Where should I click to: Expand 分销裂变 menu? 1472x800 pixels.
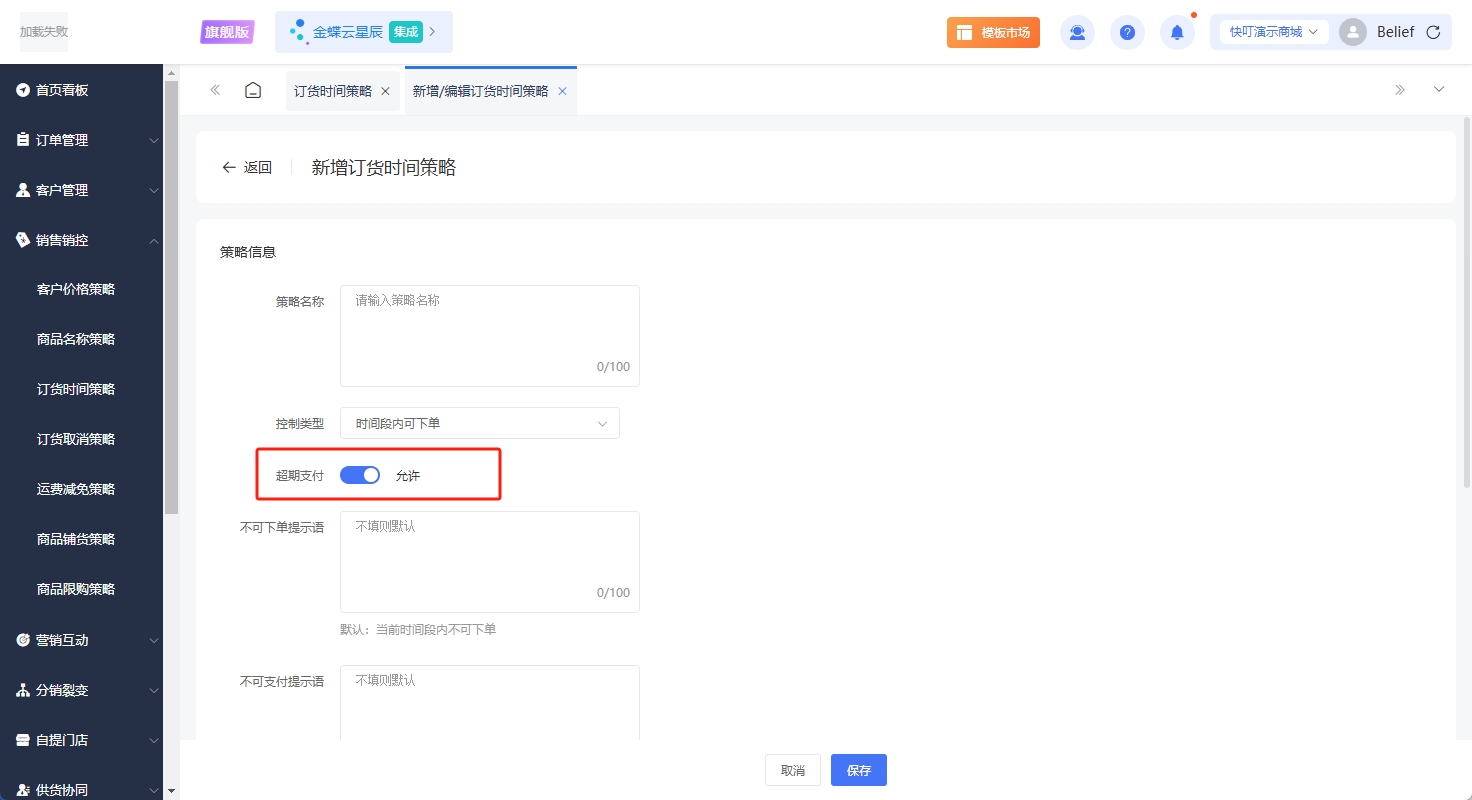(x=153, y=690)
